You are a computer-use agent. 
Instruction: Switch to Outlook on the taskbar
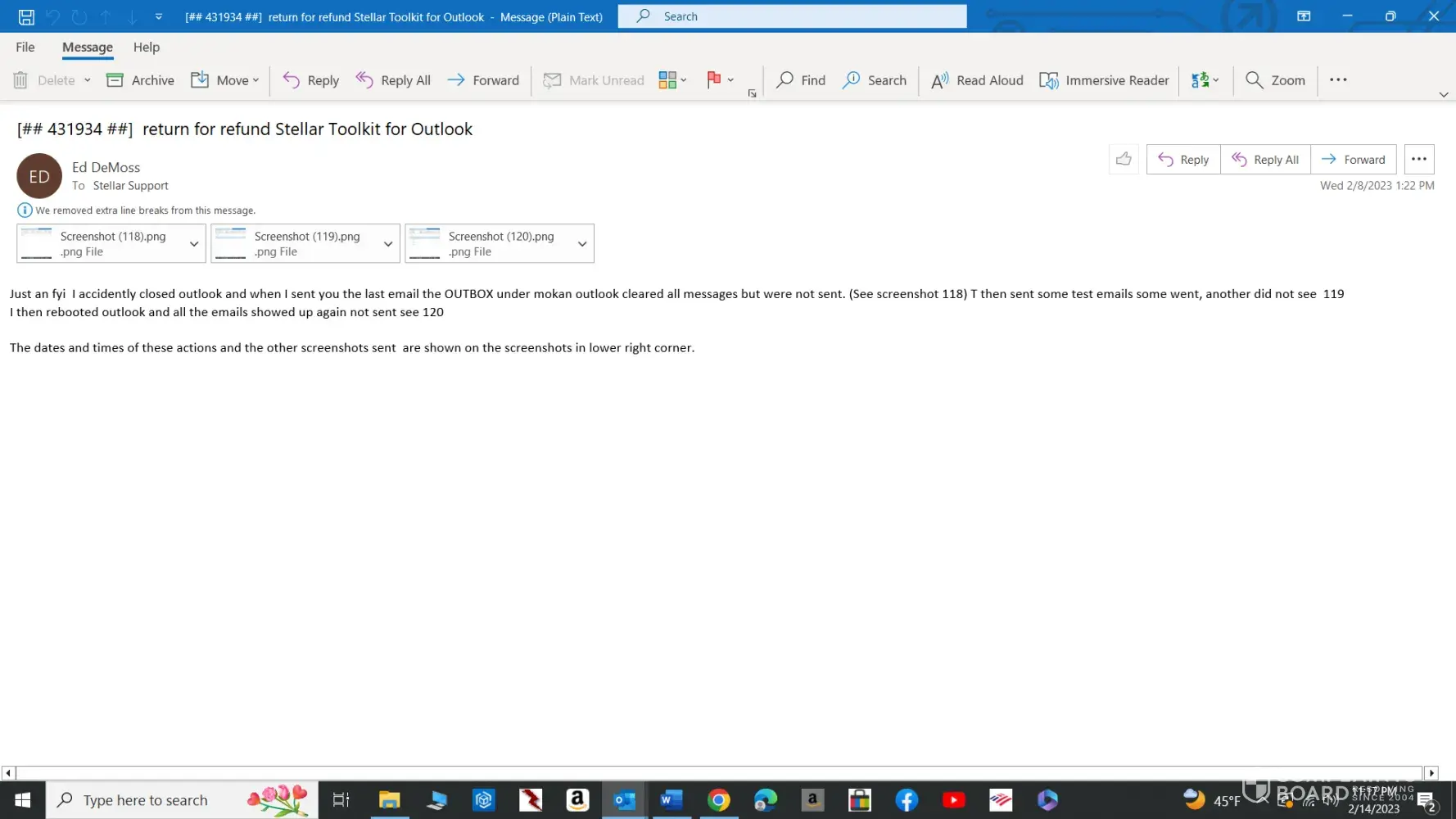click(625, 800)
